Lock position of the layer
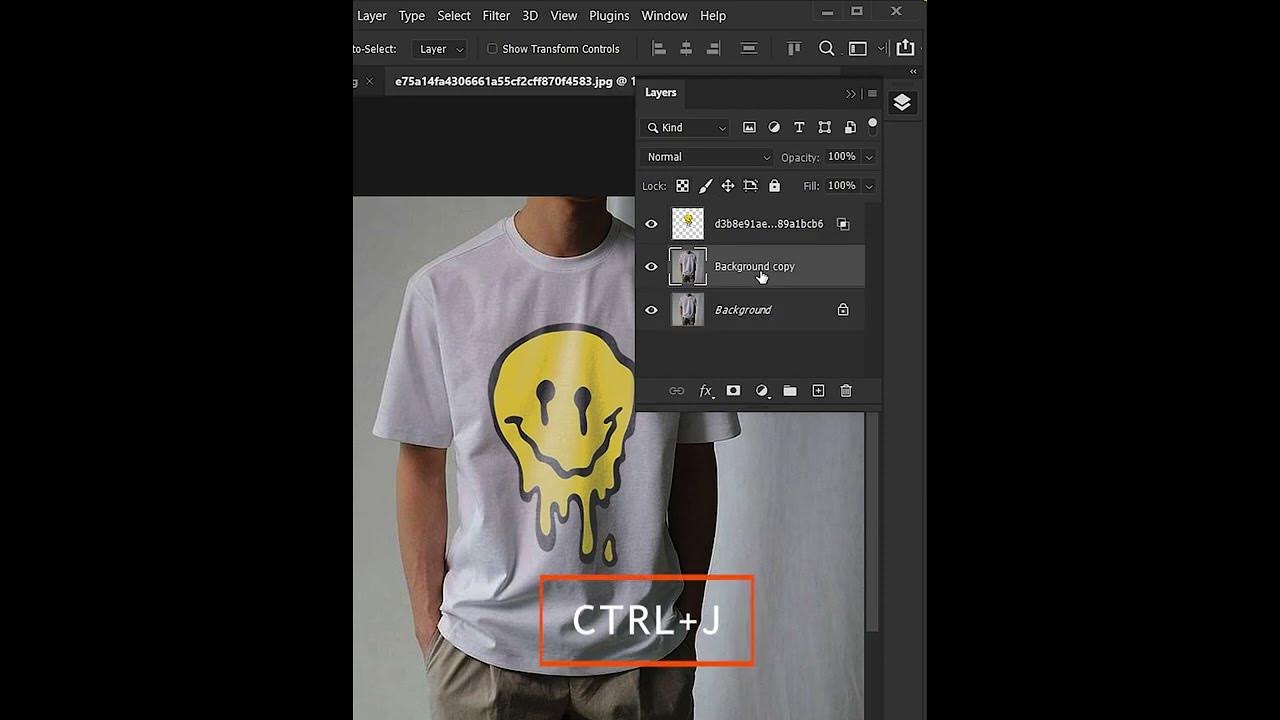The image size is (1280, 720). click(x=728, y=186)
